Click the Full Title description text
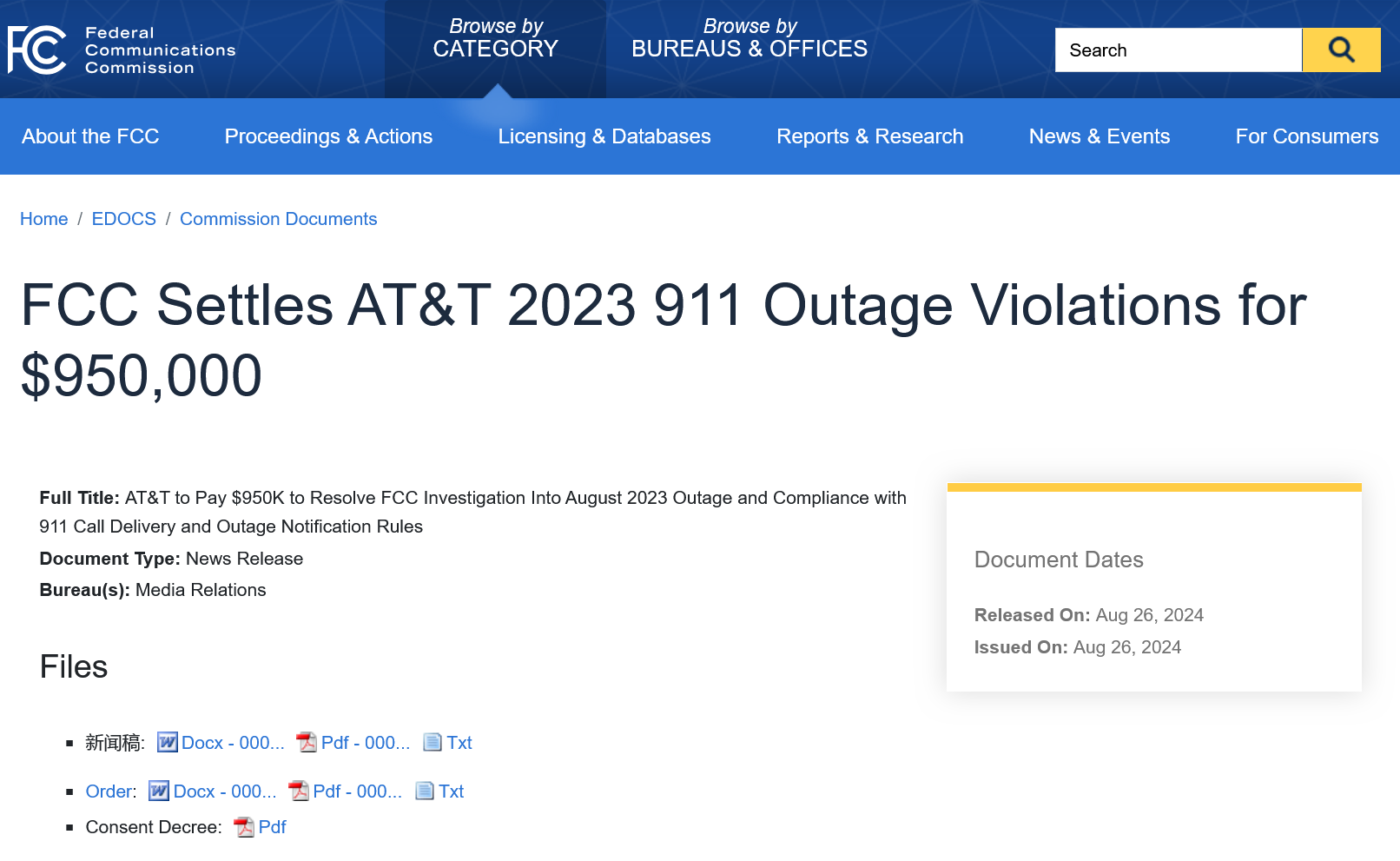Image resolution: width=1400 pixels, height=861 pixels. tap(473, 512)
